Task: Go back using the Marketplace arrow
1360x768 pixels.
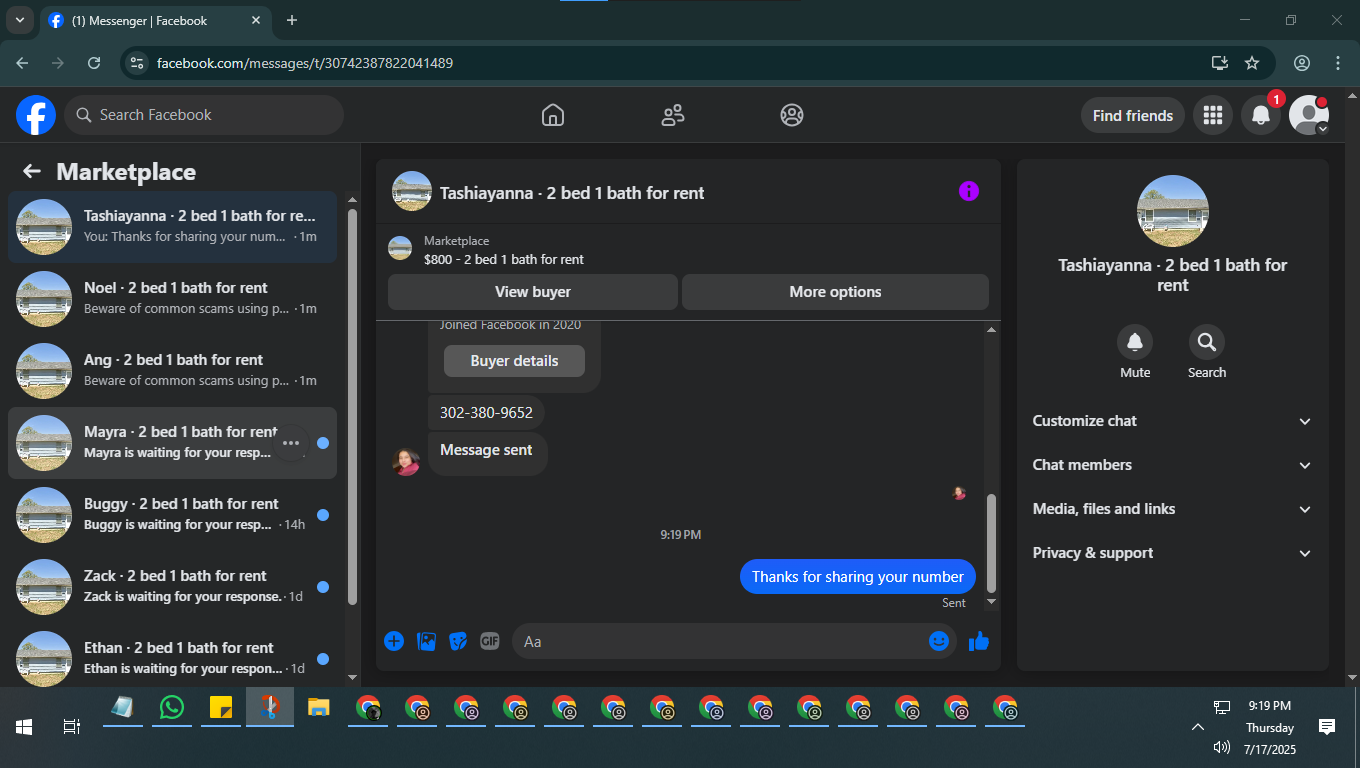Action: (x=32, y=171)
